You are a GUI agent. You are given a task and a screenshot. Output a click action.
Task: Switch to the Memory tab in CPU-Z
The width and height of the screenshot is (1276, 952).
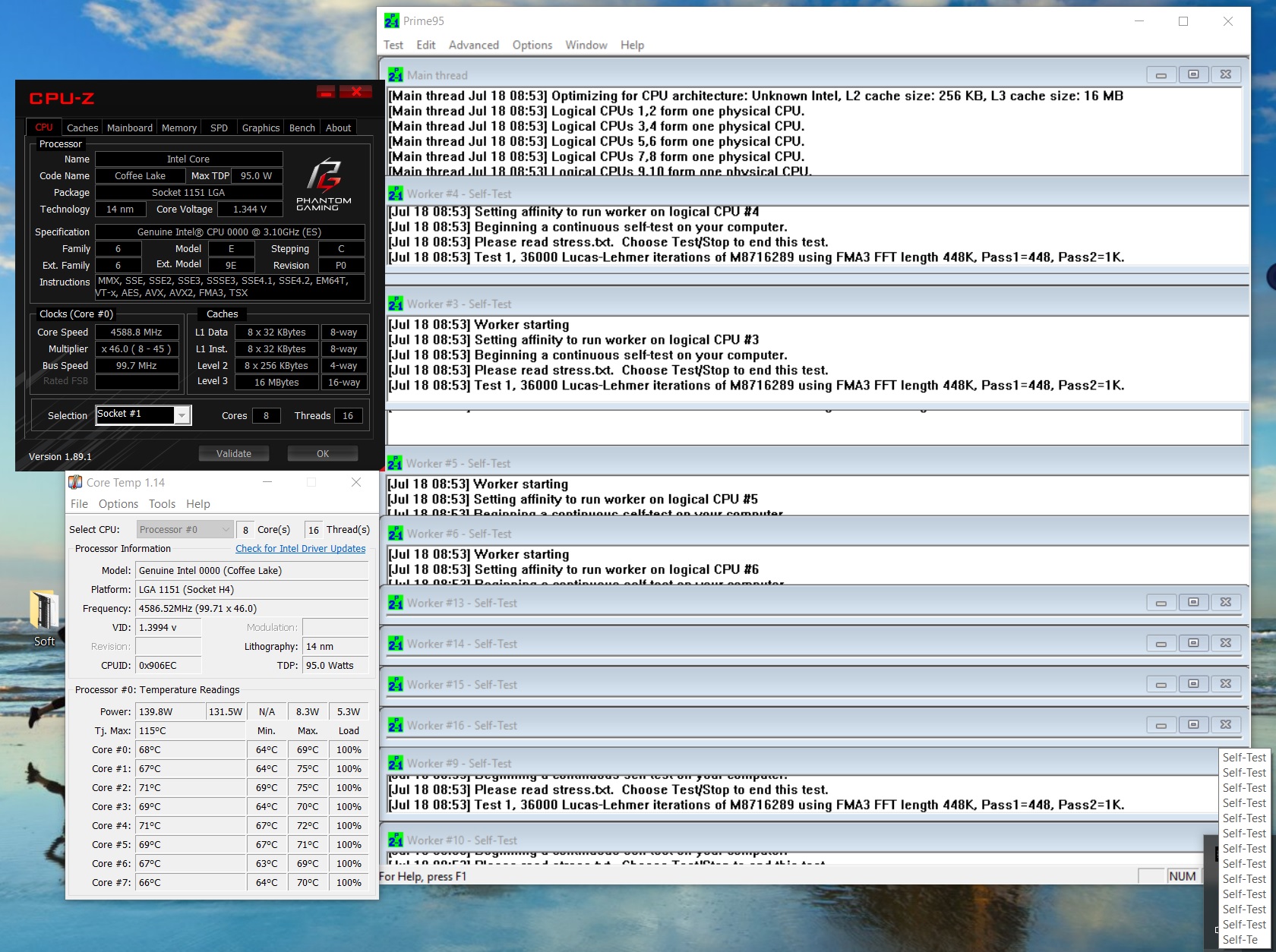pos(179,128)
